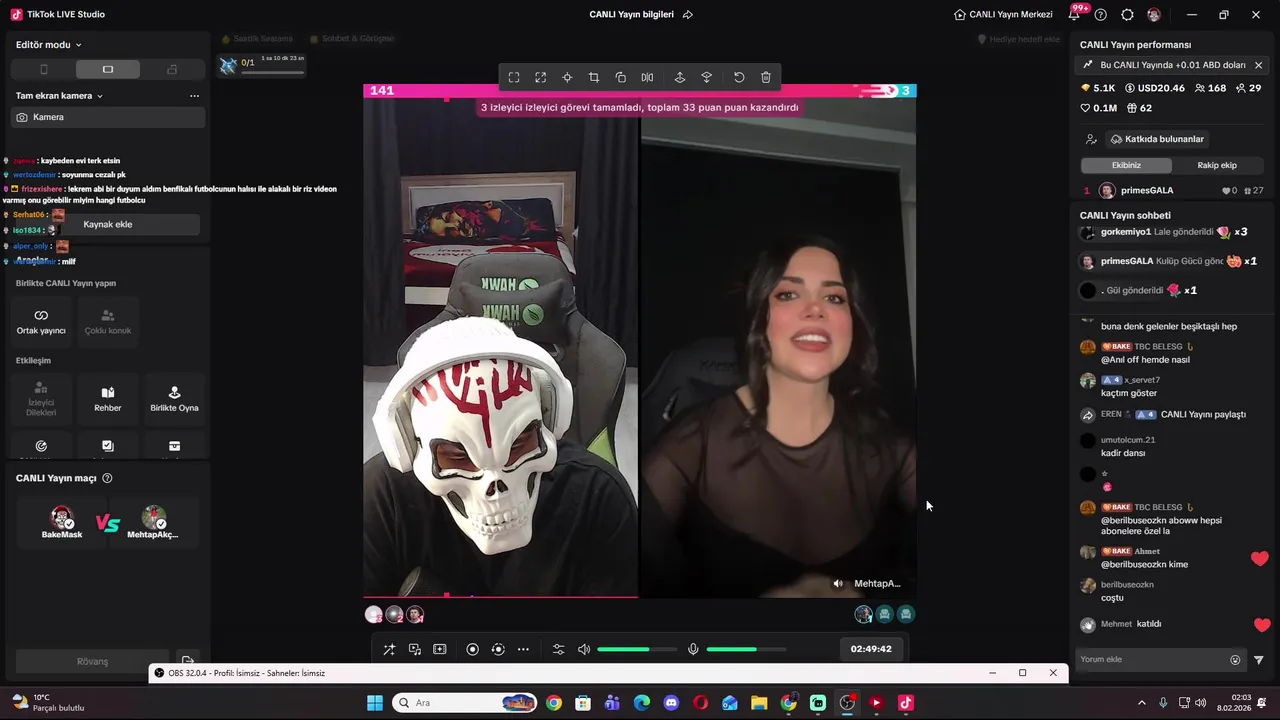The width and height of the screenshot is (1280, 720).
Task: Select the crop tool in the source toolbar
Action: point(594,78)
